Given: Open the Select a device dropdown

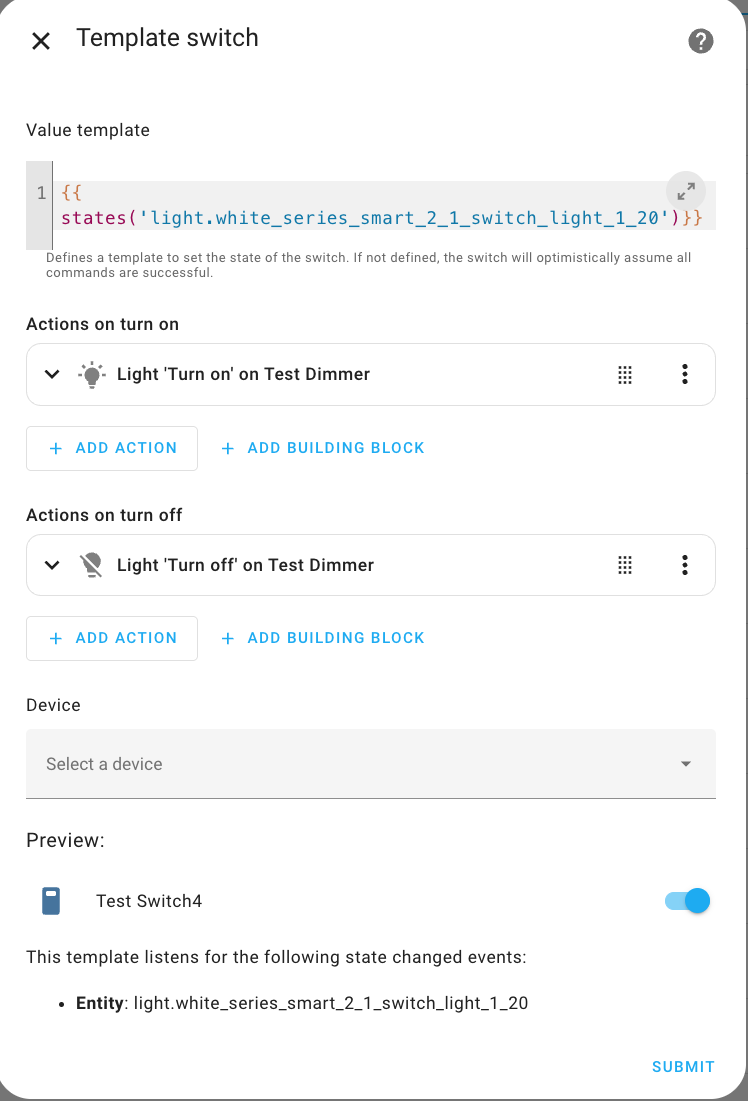Looking at the screenshot, I should coord(371,764).
